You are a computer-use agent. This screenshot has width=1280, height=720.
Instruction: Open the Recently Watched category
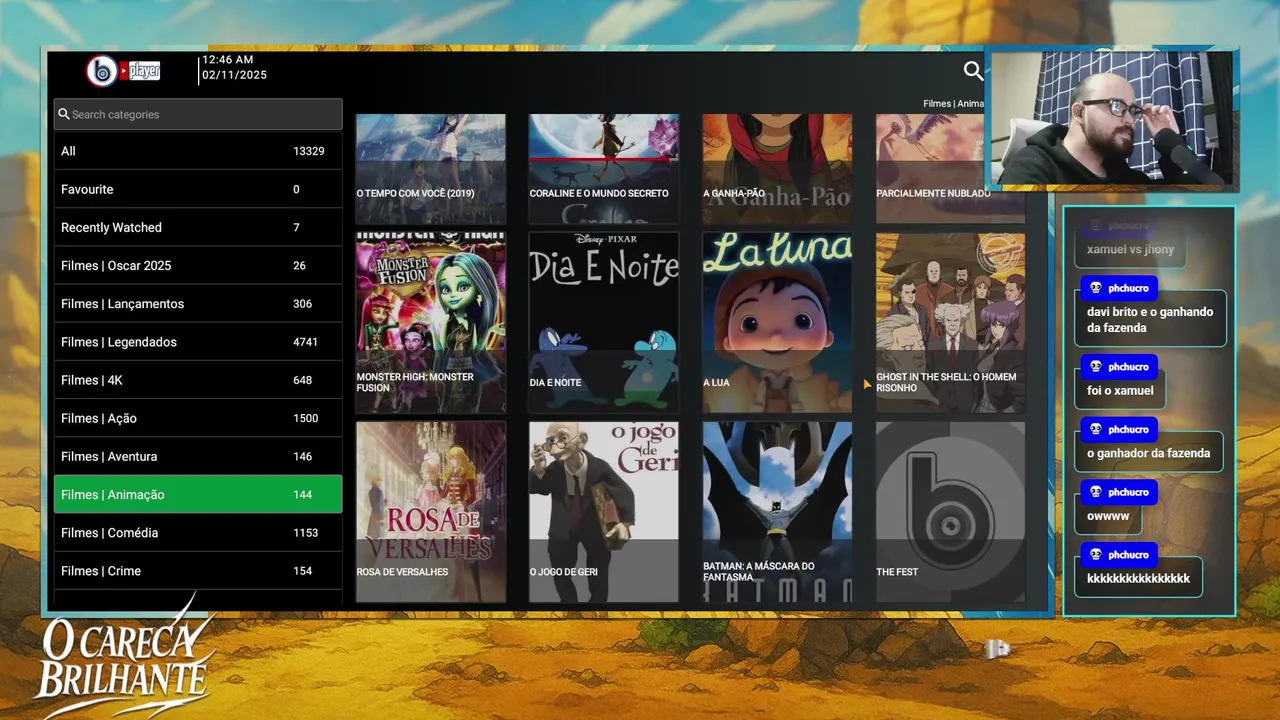[x=198, y=227]
